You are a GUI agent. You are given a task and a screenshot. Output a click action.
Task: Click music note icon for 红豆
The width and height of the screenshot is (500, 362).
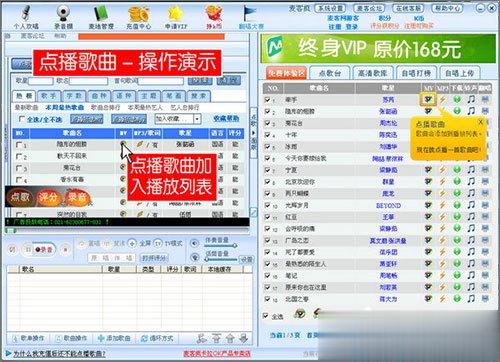coord(471,217)
